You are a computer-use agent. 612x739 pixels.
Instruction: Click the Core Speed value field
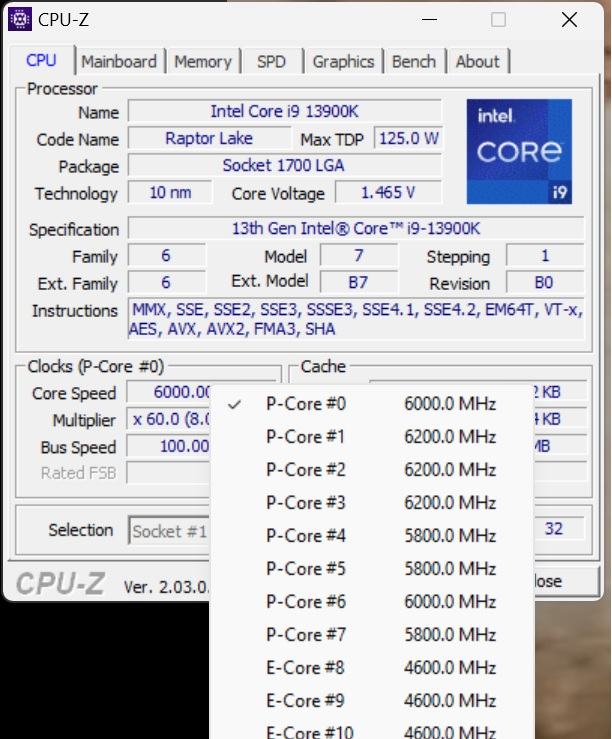pos(169,392)
